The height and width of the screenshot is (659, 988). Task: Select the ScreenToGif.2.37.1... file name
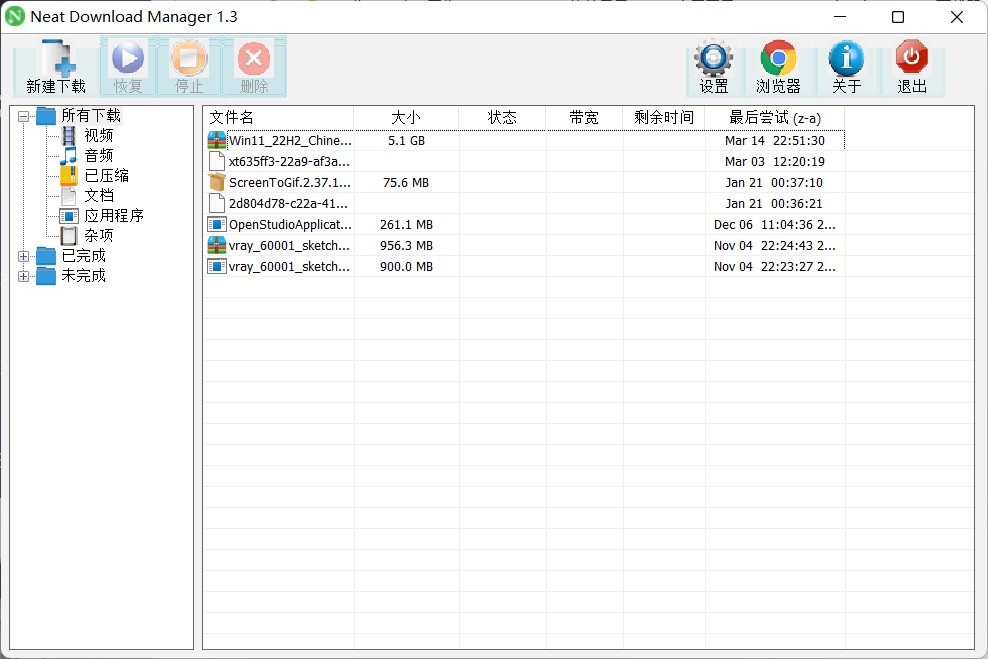[290, 183]
